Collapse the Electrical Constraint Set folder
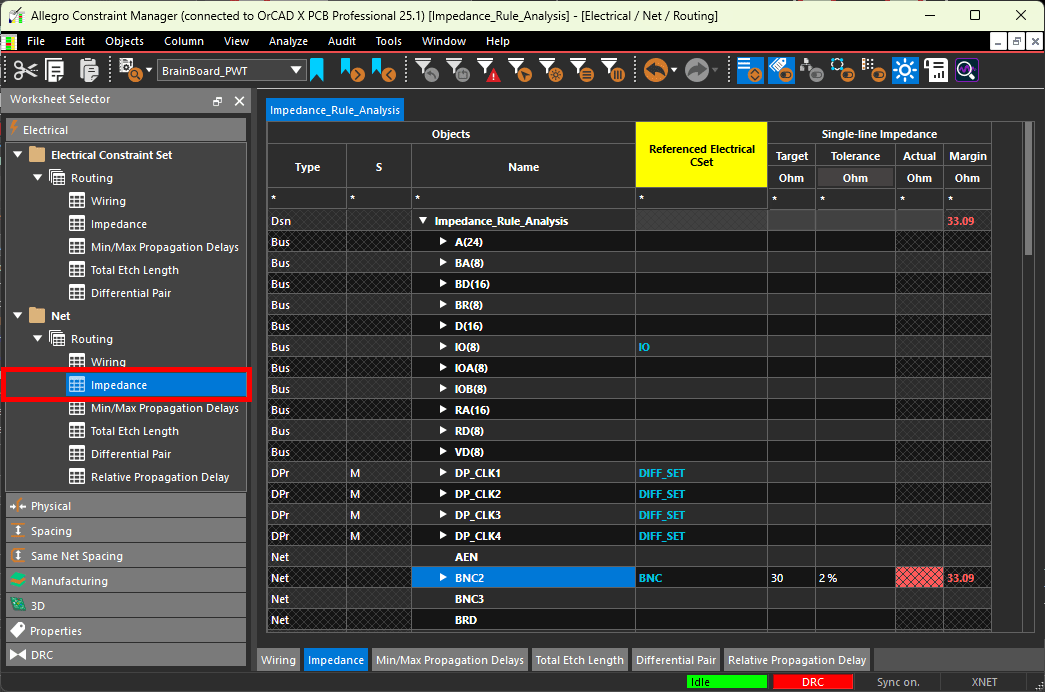This screenshot has width=1045, height=692. (x=16, y=155)
